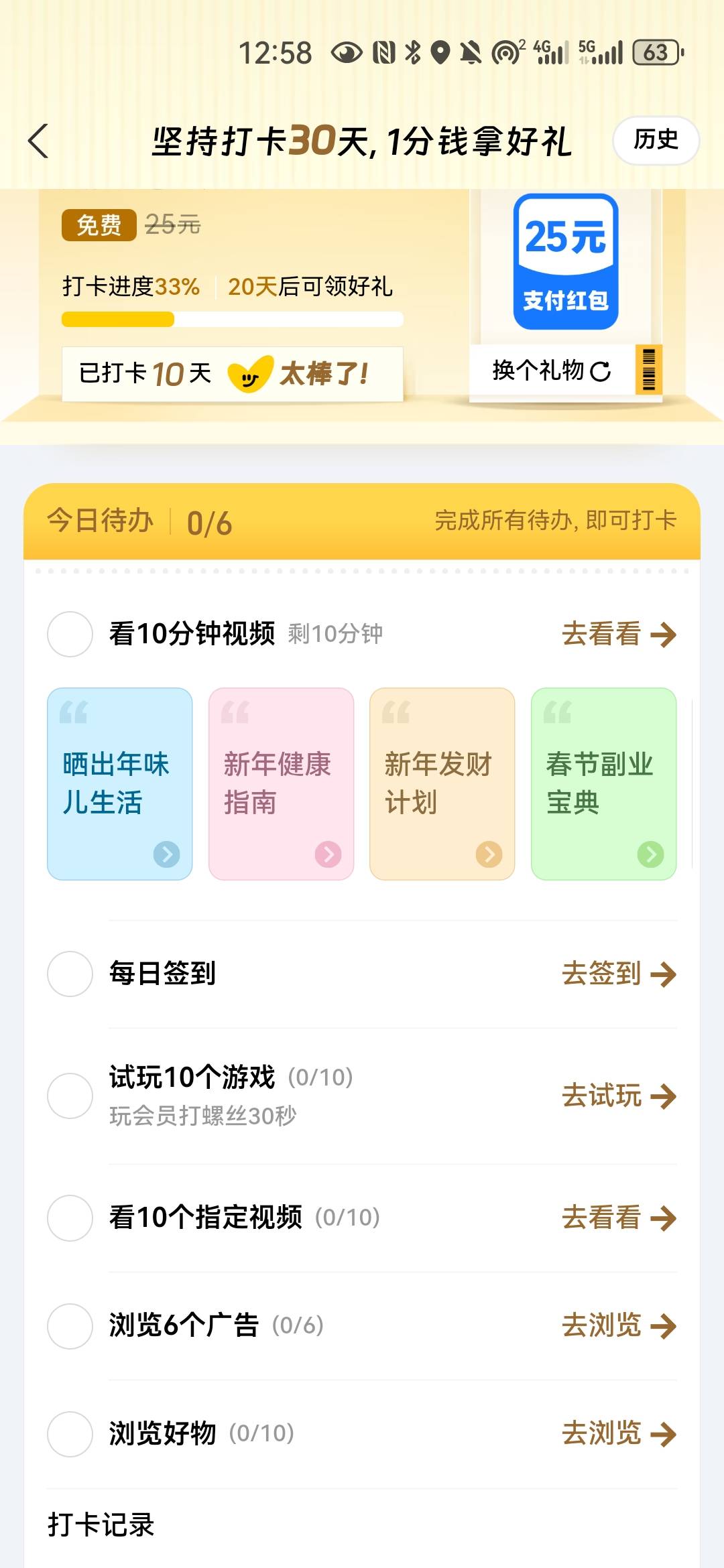Tap the blue arrow on 晒出年味儿生活 card
The image size is (724, 1568).
(x=166, y=854)
